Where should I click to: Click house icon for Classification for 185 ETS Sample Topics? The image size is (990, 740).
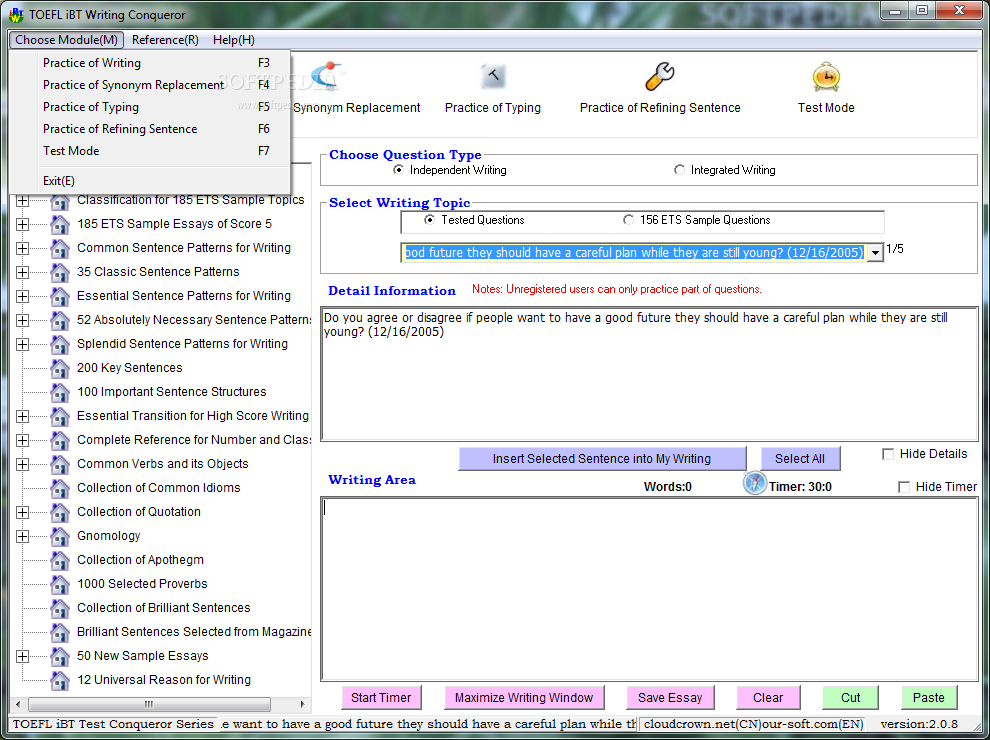point(59,201)
